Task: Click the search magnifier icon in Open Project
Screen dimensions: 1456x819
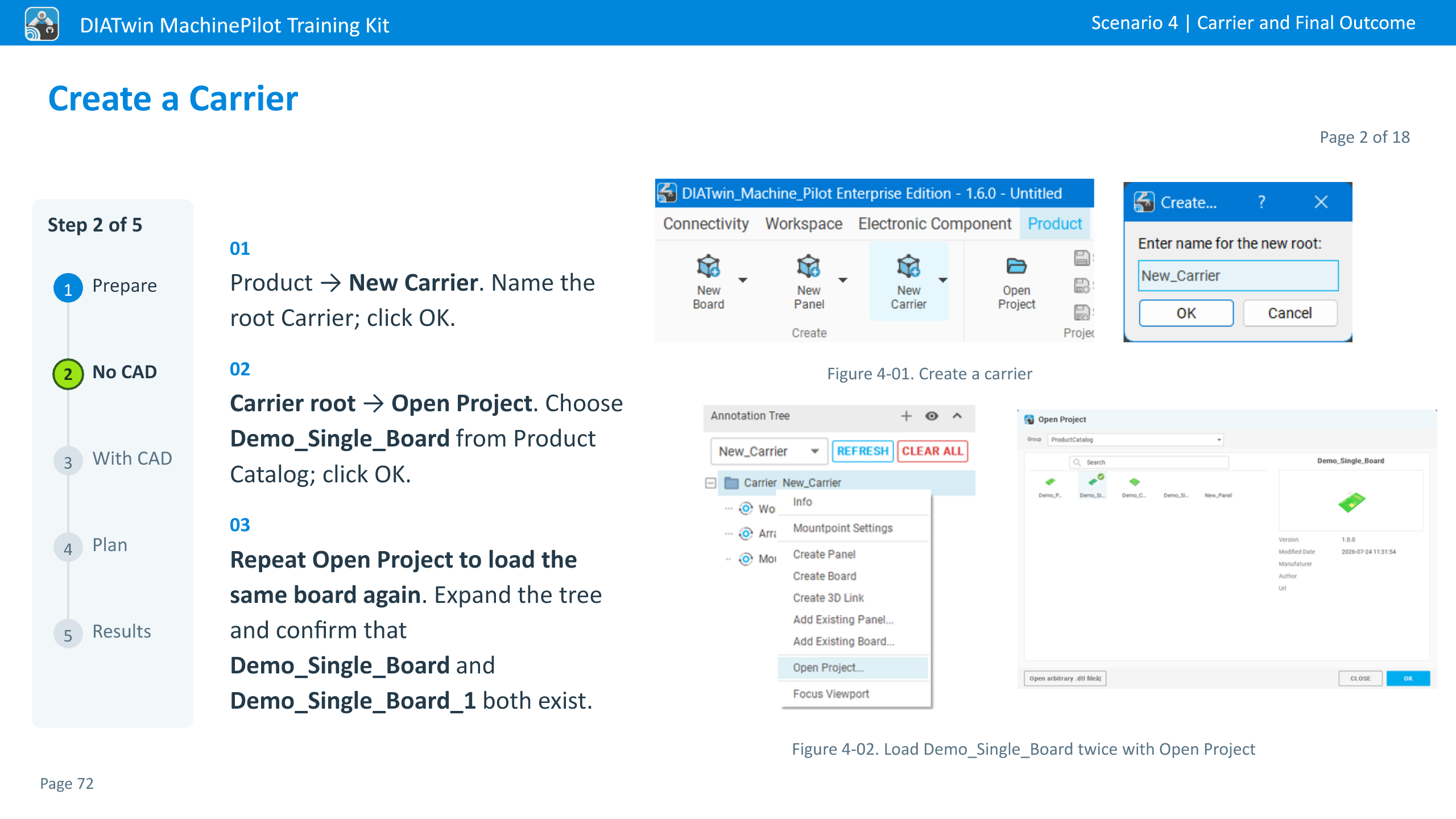Action: click(1077, 462)
